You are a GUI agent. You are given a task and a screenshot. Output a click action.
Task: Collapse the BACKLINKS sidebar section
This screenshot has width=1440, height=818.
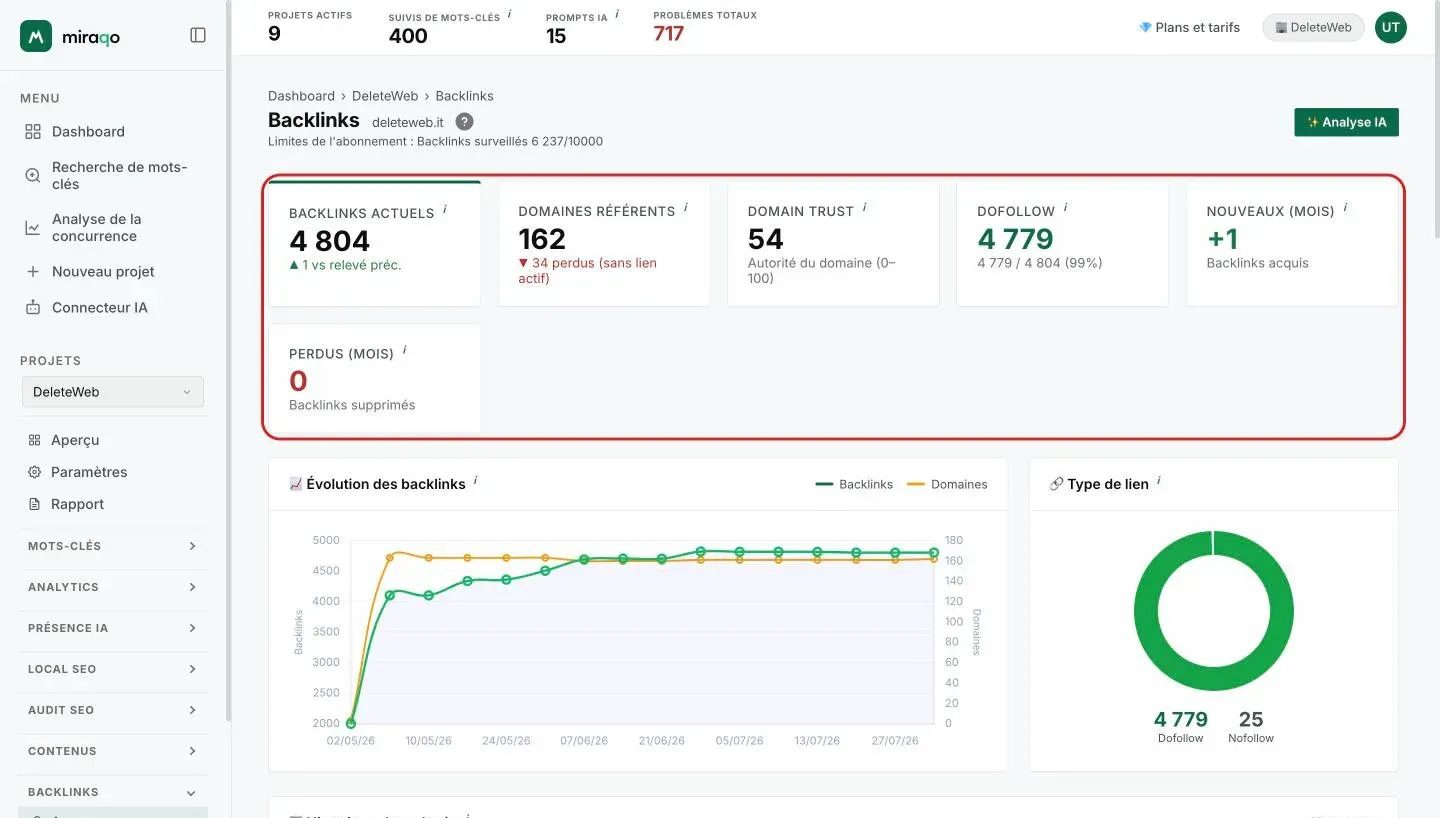click(113, 792)
